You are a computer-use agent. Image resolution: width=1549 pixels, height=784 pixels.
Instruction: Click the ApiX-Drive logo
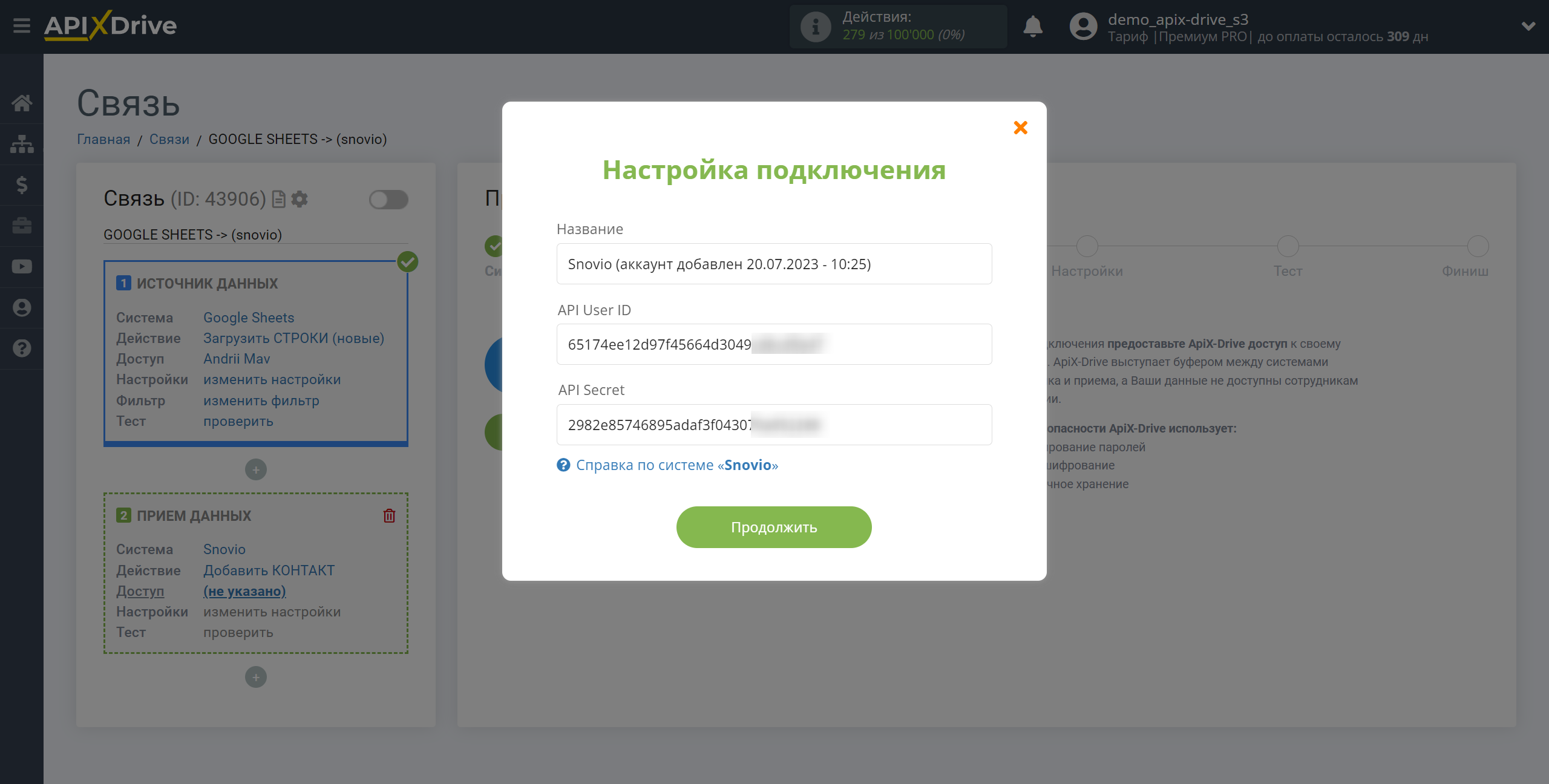click(110, 25)
